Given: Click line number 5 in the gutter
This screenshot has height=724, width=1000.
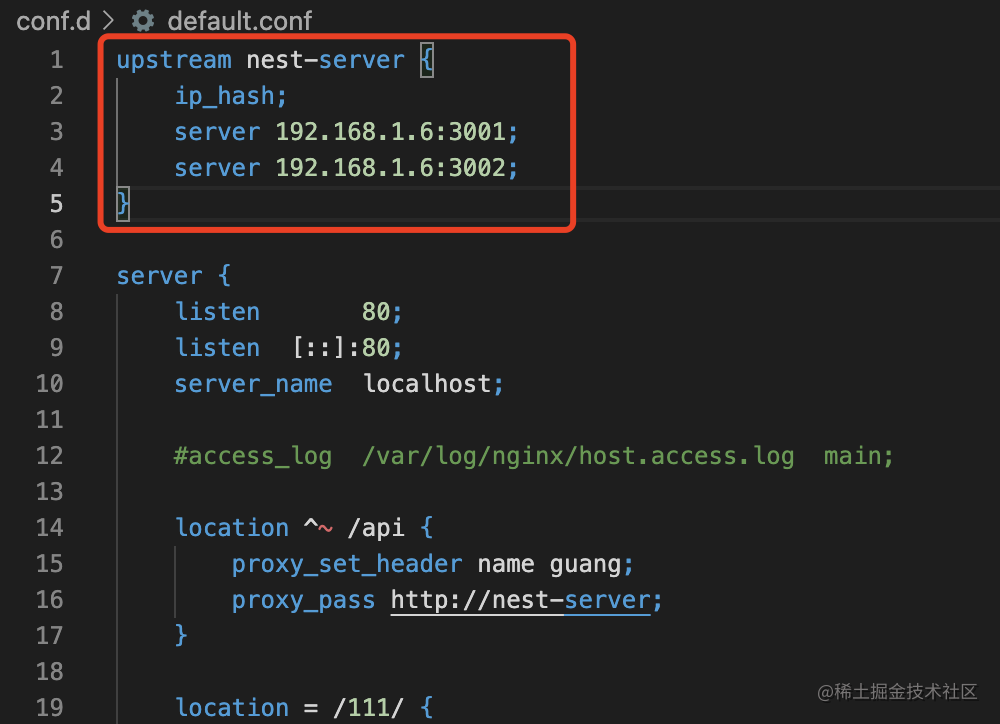Looking at the screenshot, I should tap(57, 204).
